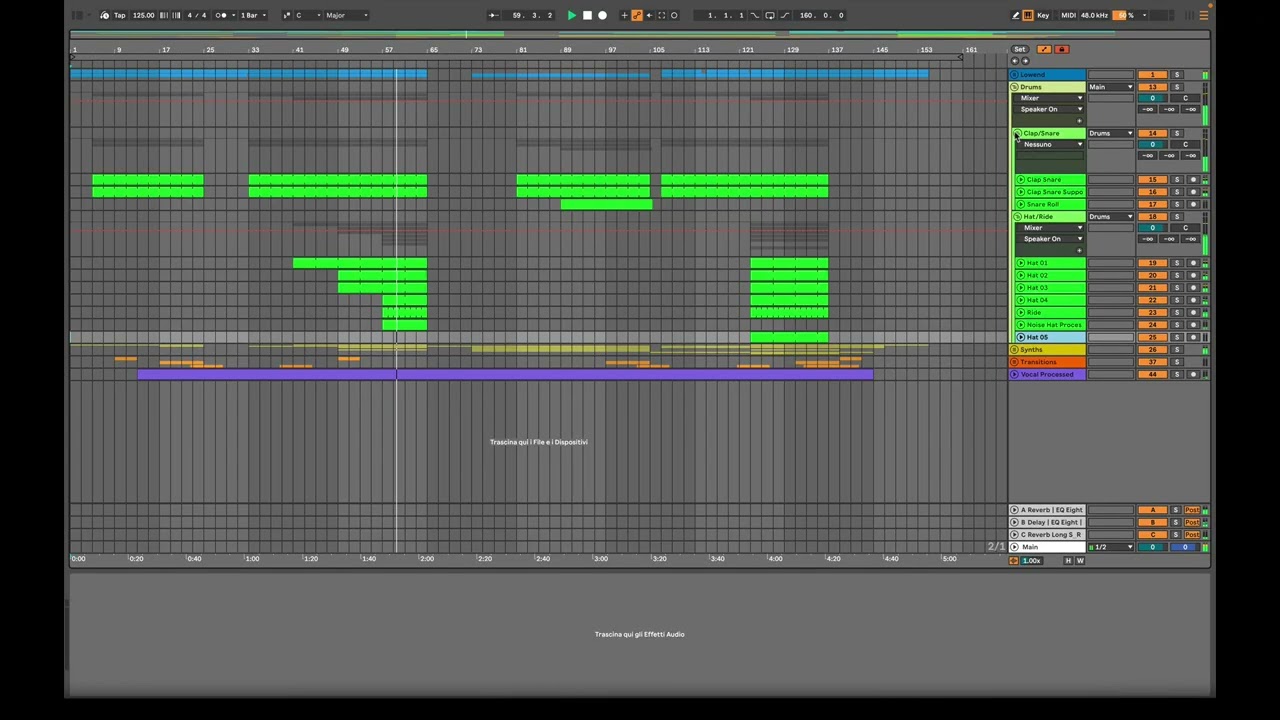Click the Stop transport button
The width and height of the screenshot is (1280, 720).
[587, 15]
